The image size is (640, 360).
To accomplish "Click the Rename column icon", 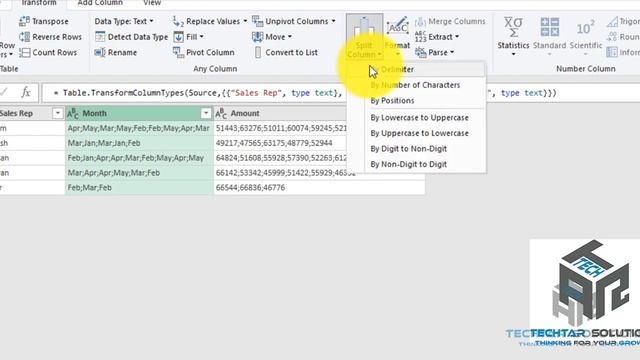I will (x=100, y=52).
